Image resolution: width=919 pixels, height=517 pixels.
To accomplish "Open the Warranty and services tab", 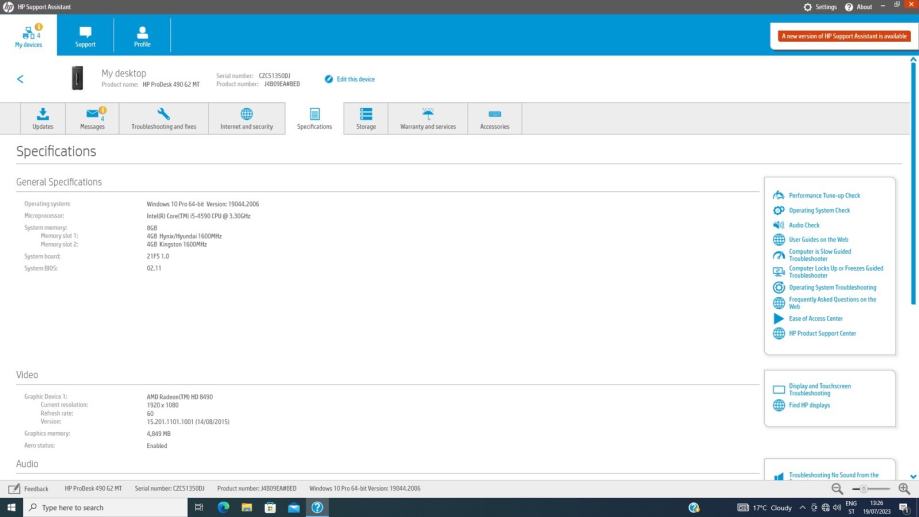I will 427,118.
